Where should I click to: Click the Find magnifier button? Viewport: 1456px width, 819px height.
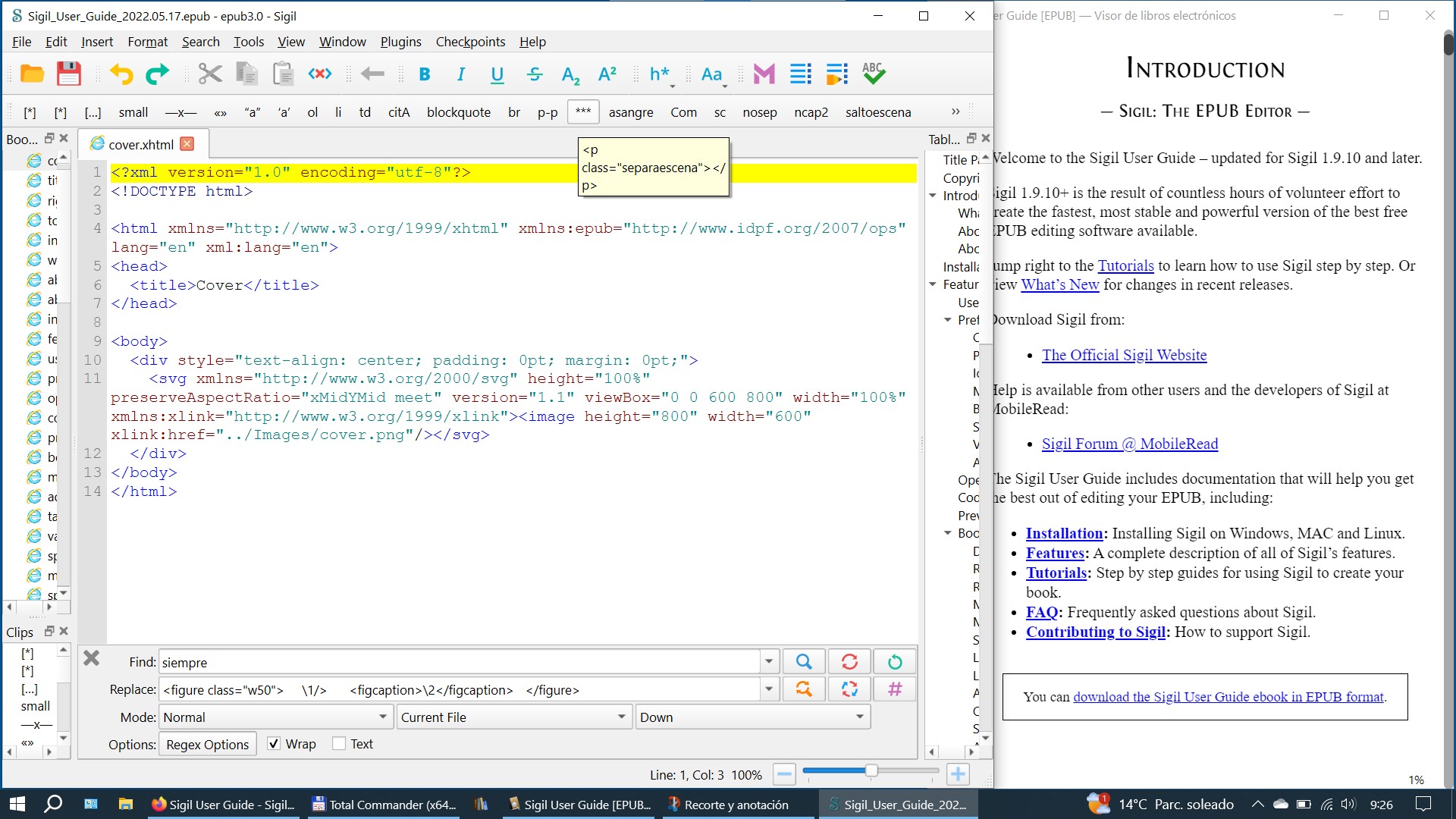(804, 662)
